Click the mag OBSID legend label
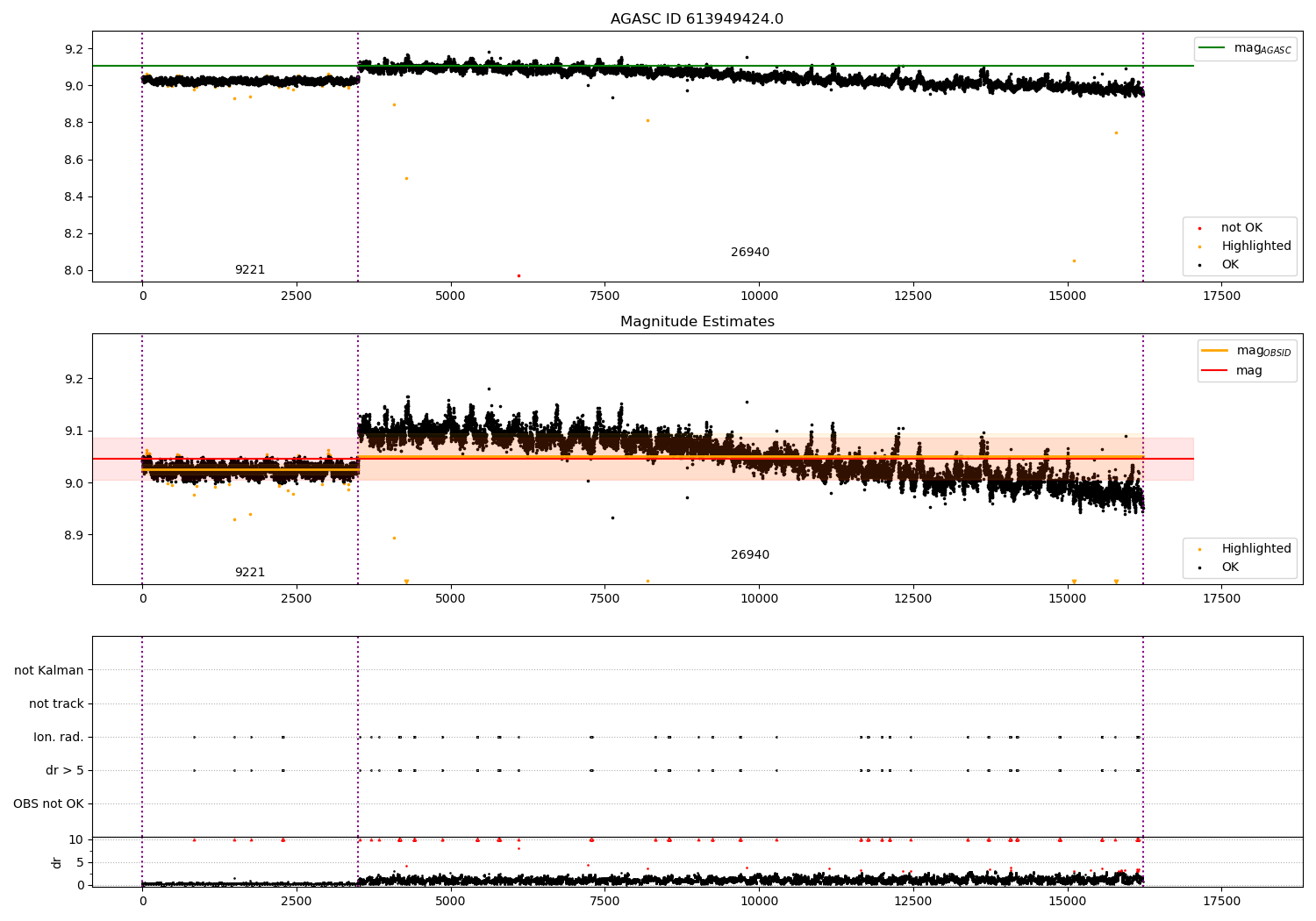1316x921 pixels. coord(1264,351)
